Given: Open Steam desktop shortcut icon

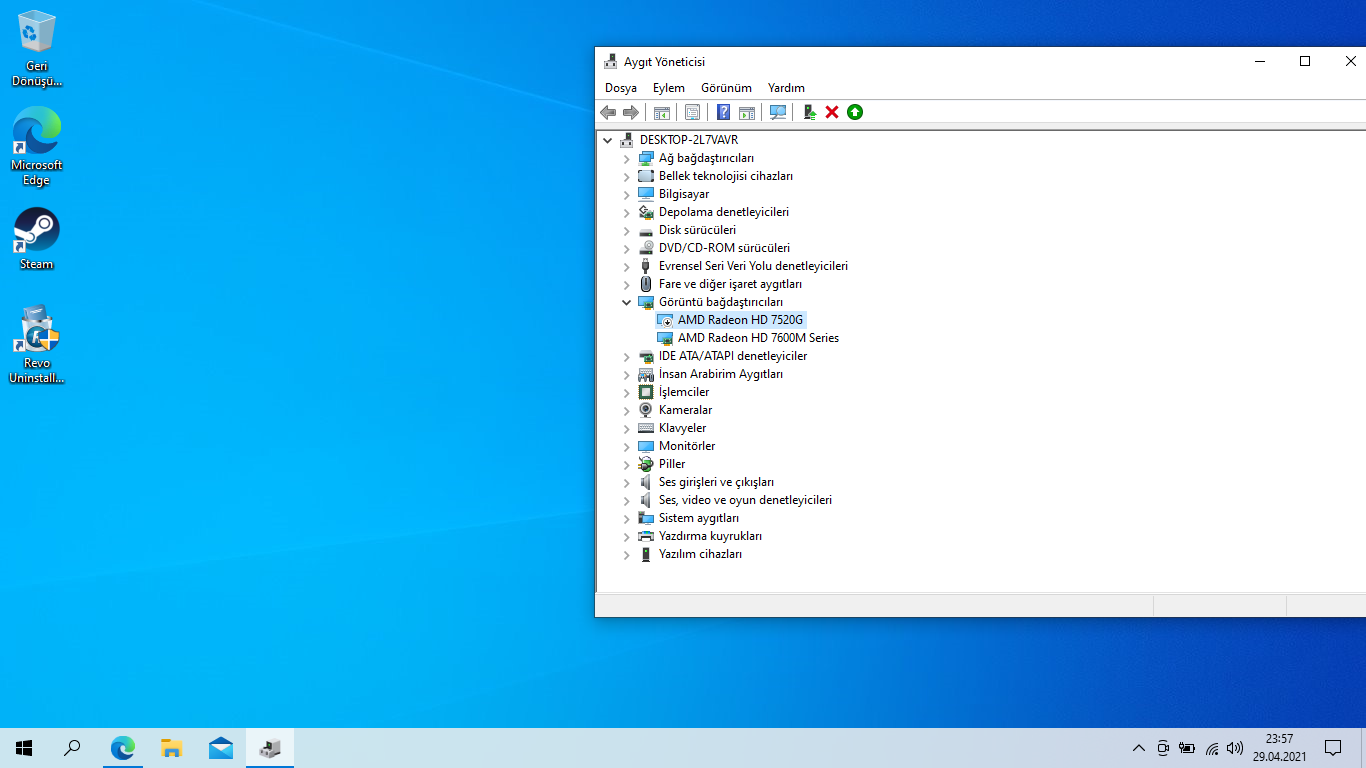Looking at the screenshot, I should [x=37, y=238].
